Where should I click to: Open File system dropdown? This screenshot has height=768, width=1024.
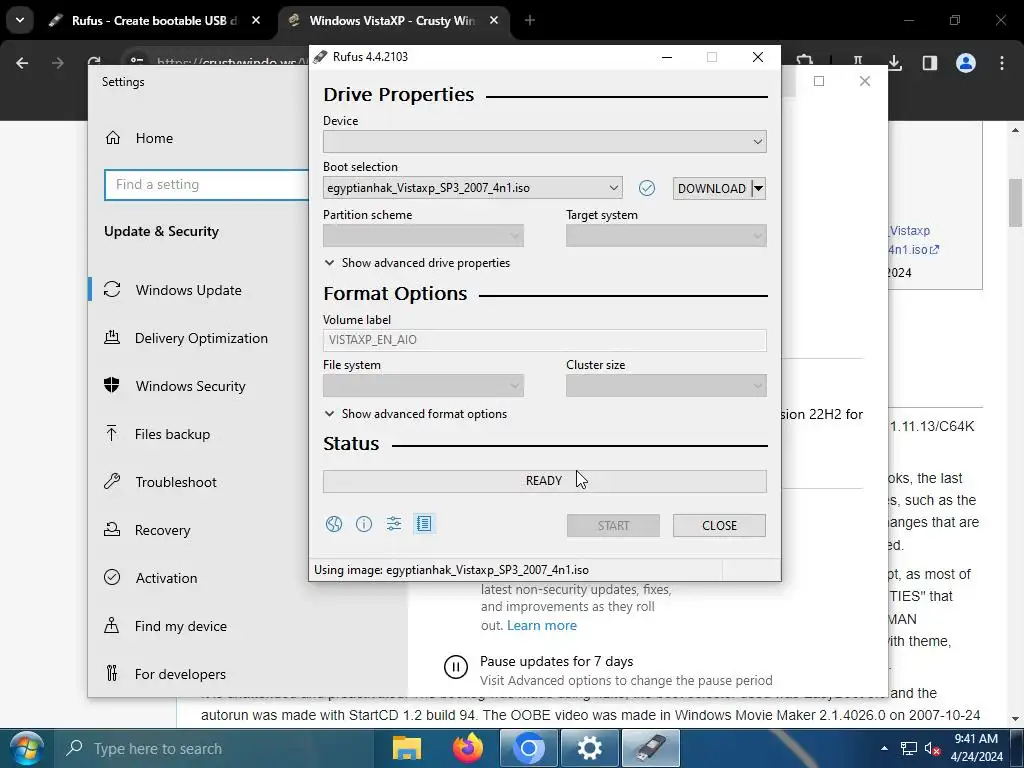tap(423, 386)
